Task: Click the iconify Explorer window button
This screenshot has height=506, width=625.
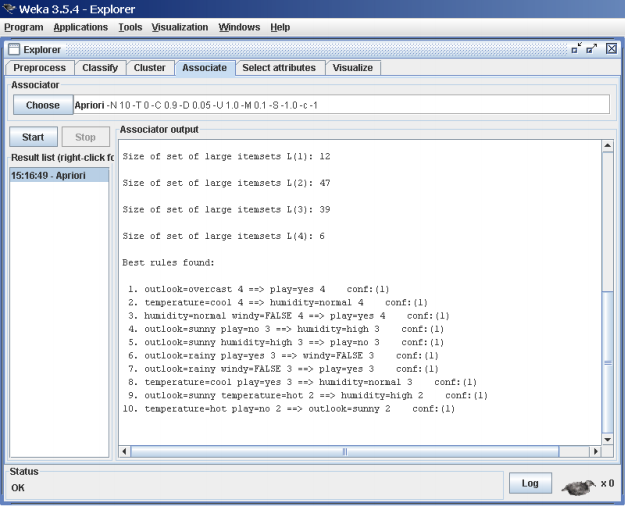Action: coord(576,49)
